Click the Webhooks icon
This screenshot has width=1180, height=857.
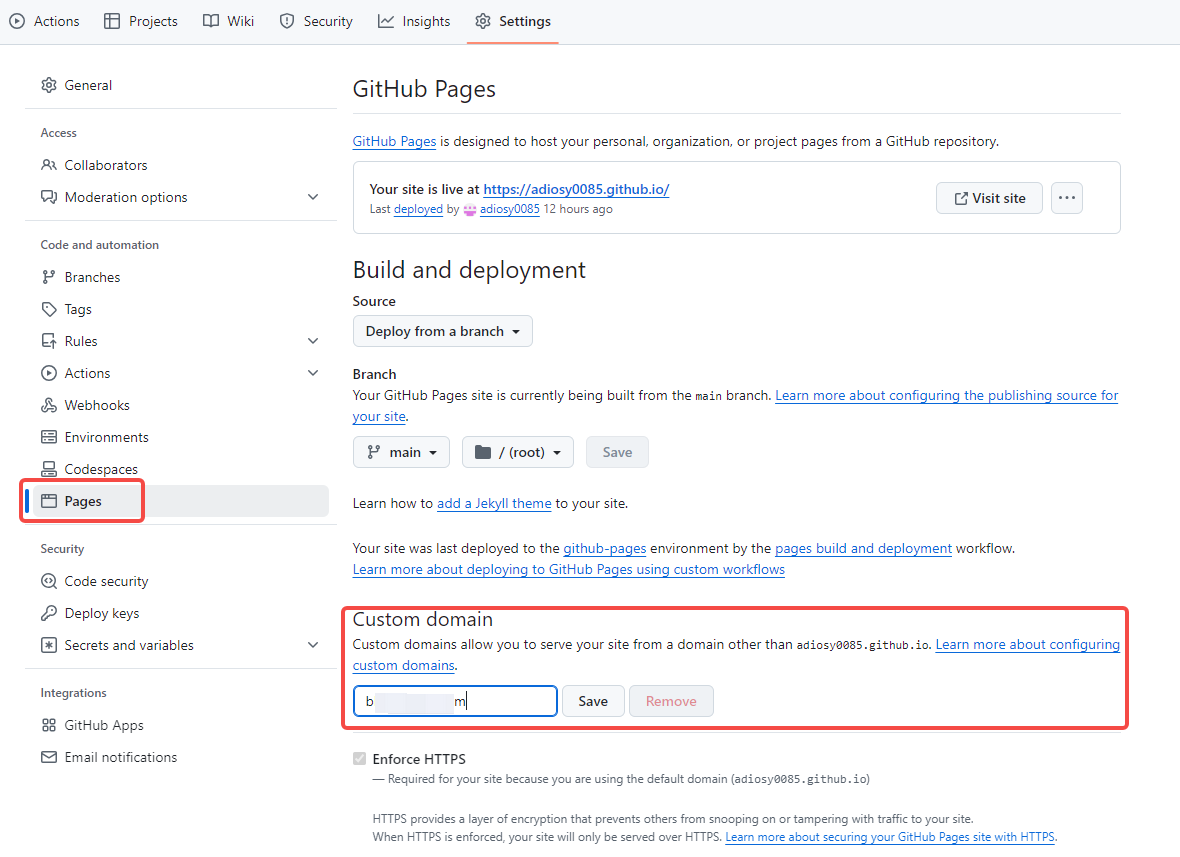49,405
